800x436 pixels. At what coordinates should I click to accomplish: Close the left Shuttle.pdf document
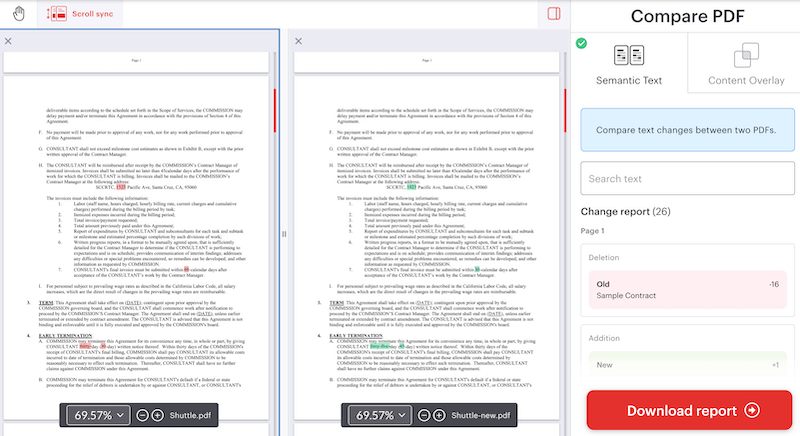click(8, 41)
